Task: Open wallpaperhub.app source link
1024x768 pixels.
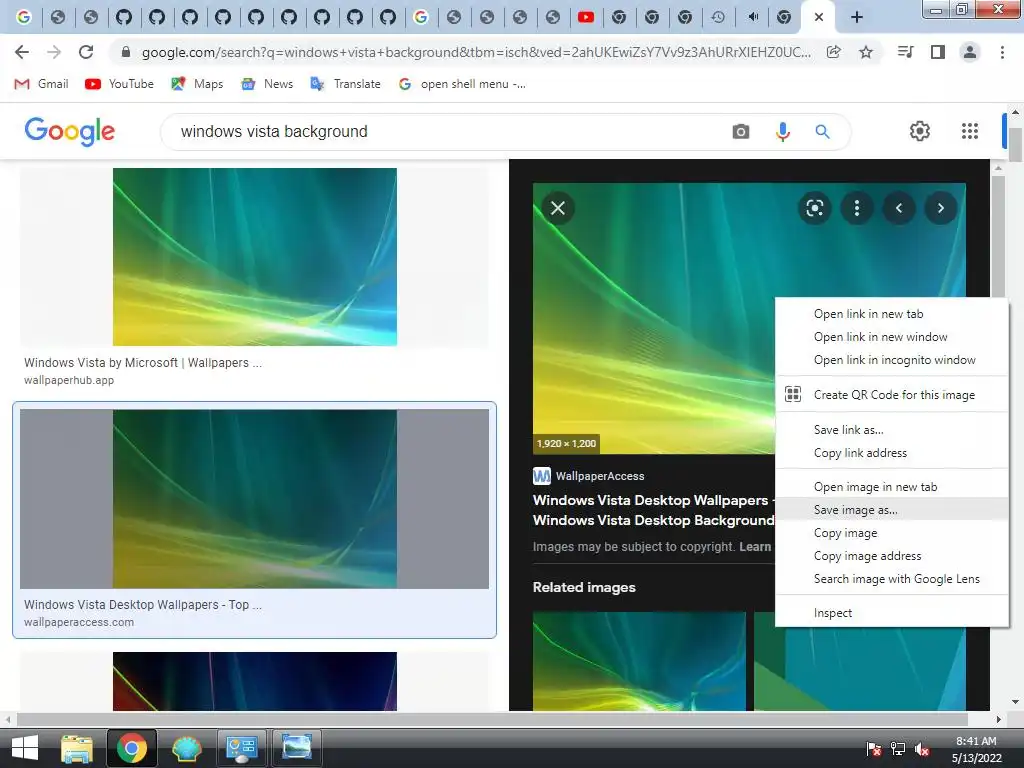Action: click(69, 380)
